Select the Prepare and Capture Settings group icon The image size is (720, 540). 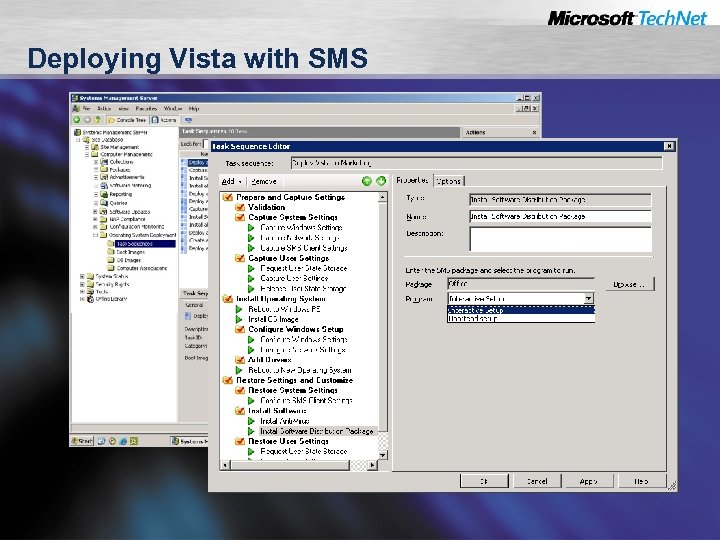click(227, 197)
